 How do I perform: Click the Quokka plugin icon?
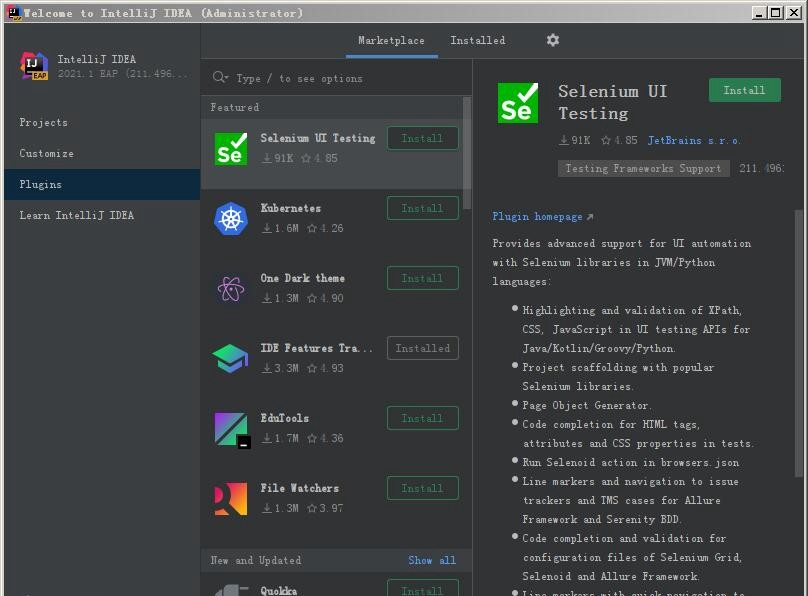point(231,590)
